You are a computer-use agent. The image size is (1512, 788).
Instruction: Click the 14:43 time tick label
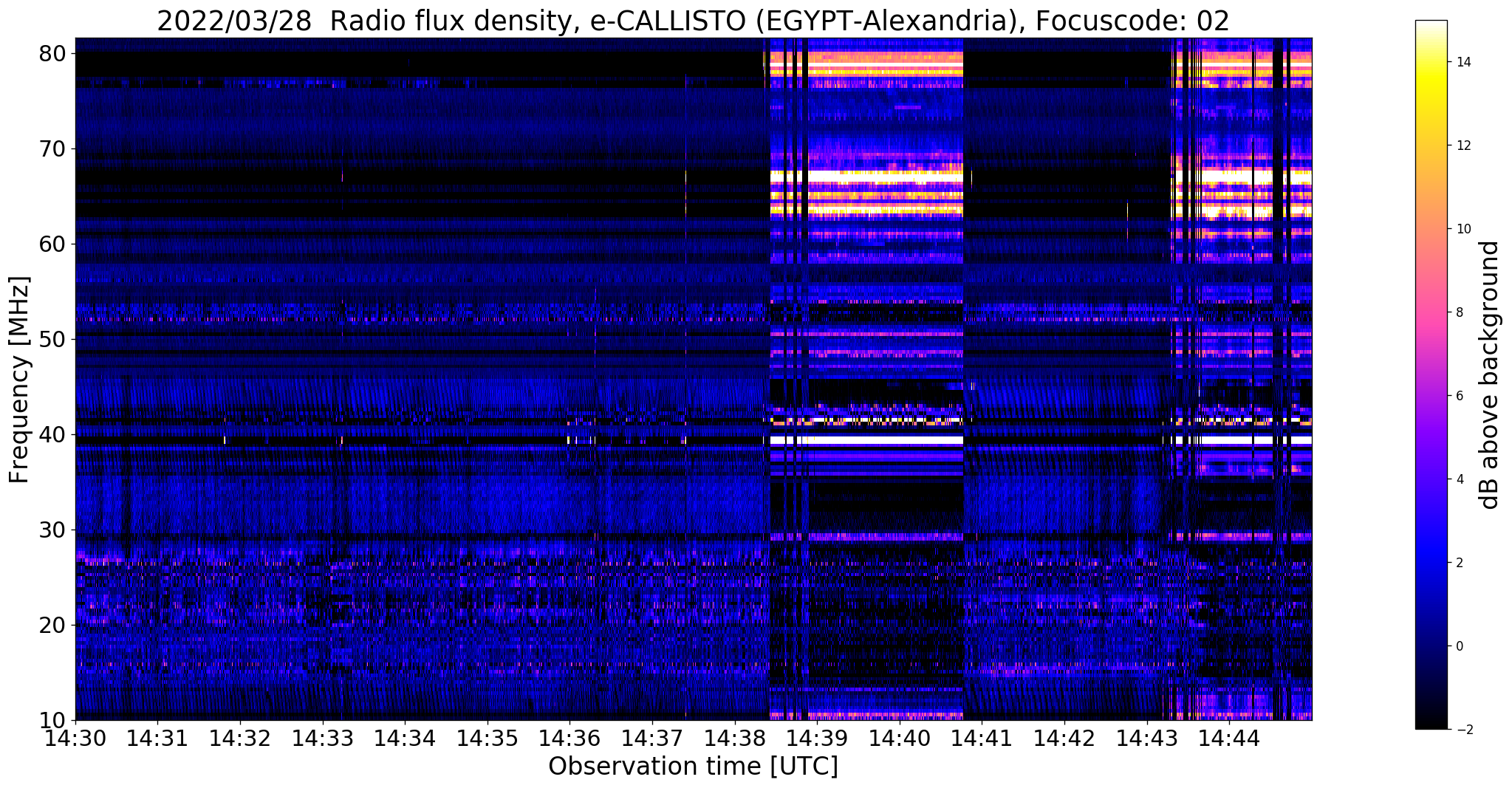point(1146,738)
